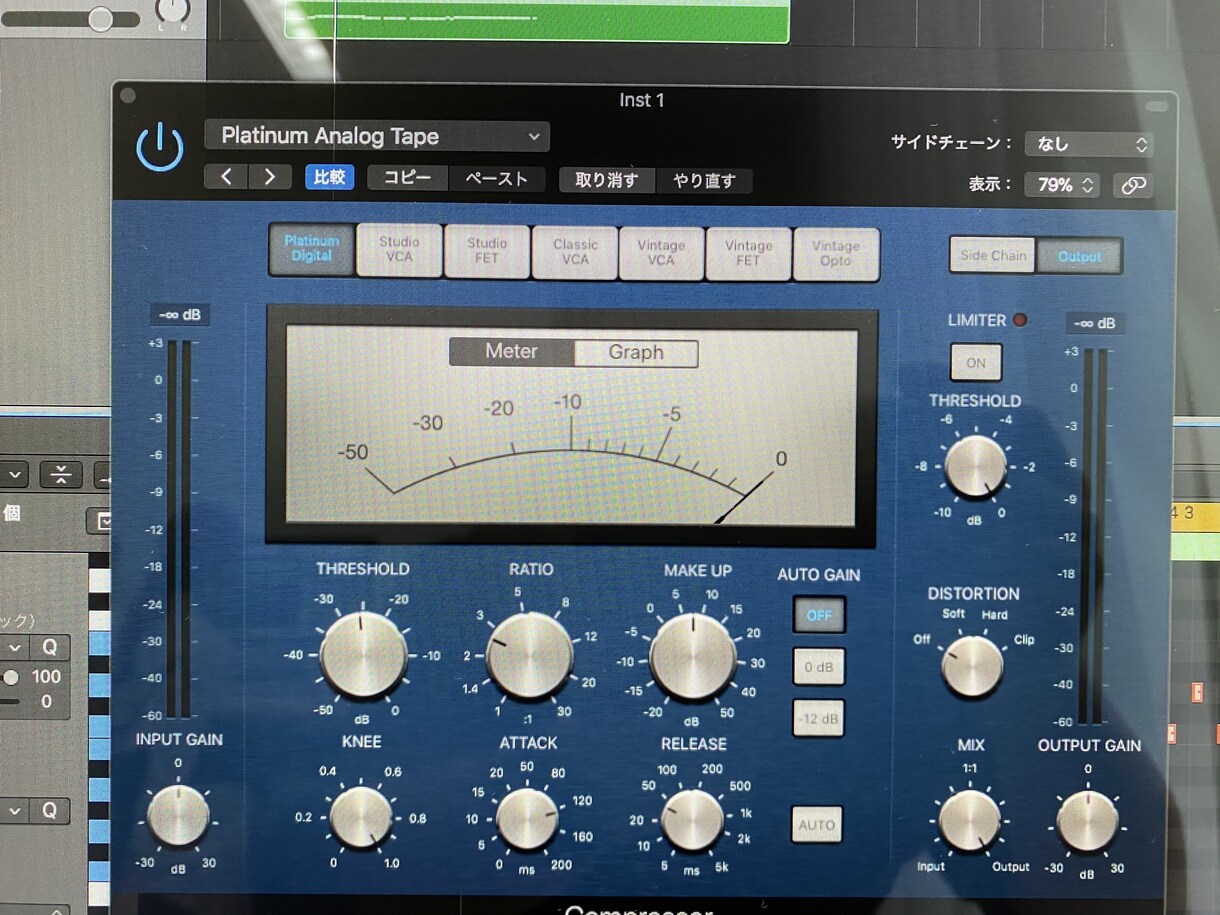The width and height of the screenshot is (1220, 915).
Task: Click the コピー button
Action: 408,178
